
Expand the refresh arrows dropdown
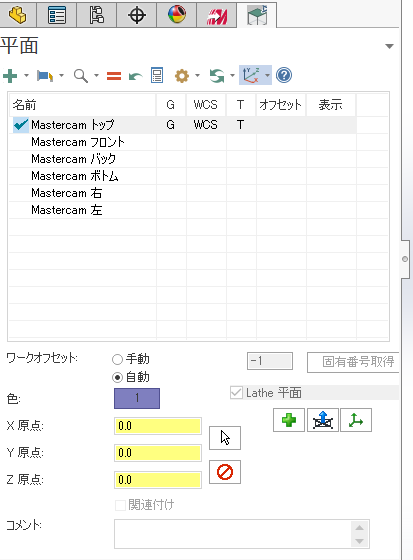(232, 75)
